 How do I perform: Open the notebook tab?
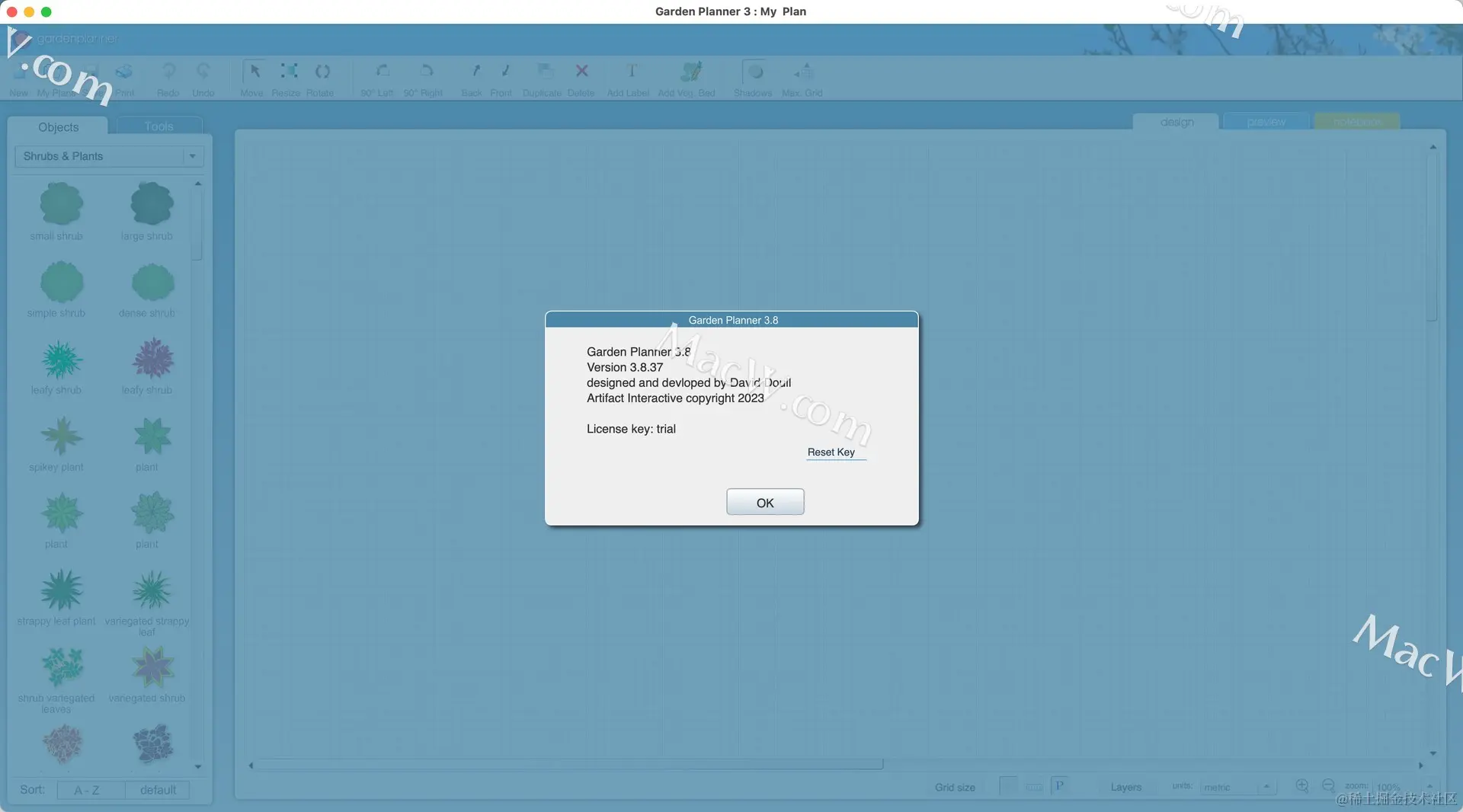1357,122
